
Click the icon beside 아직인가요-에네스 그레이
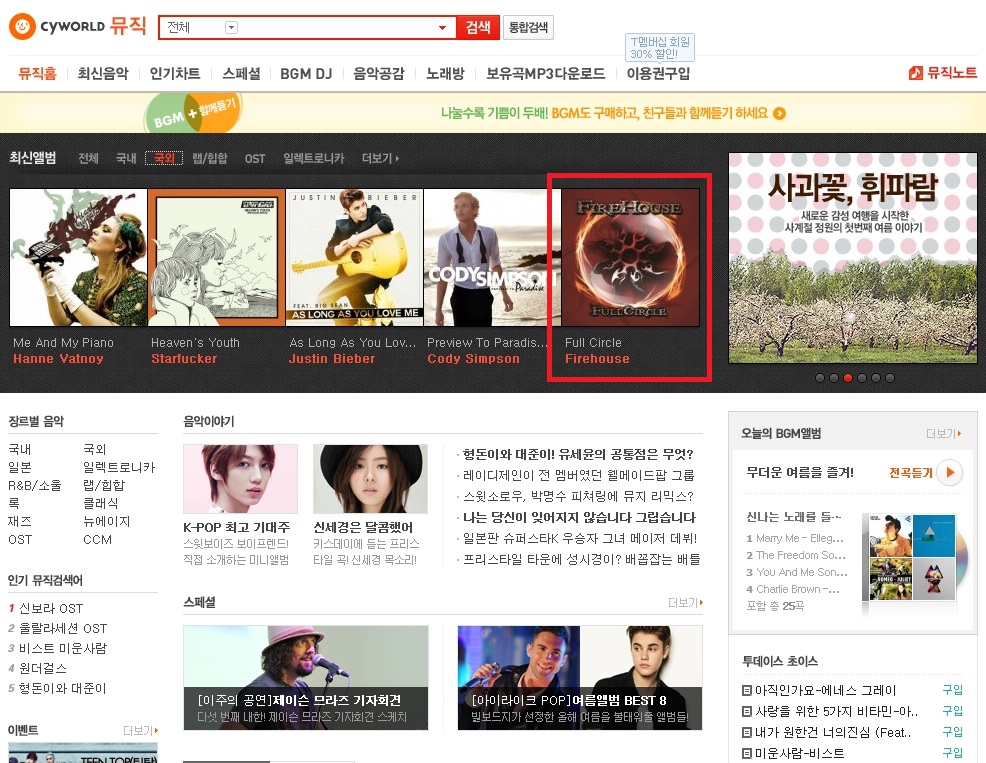pos(747,691)
